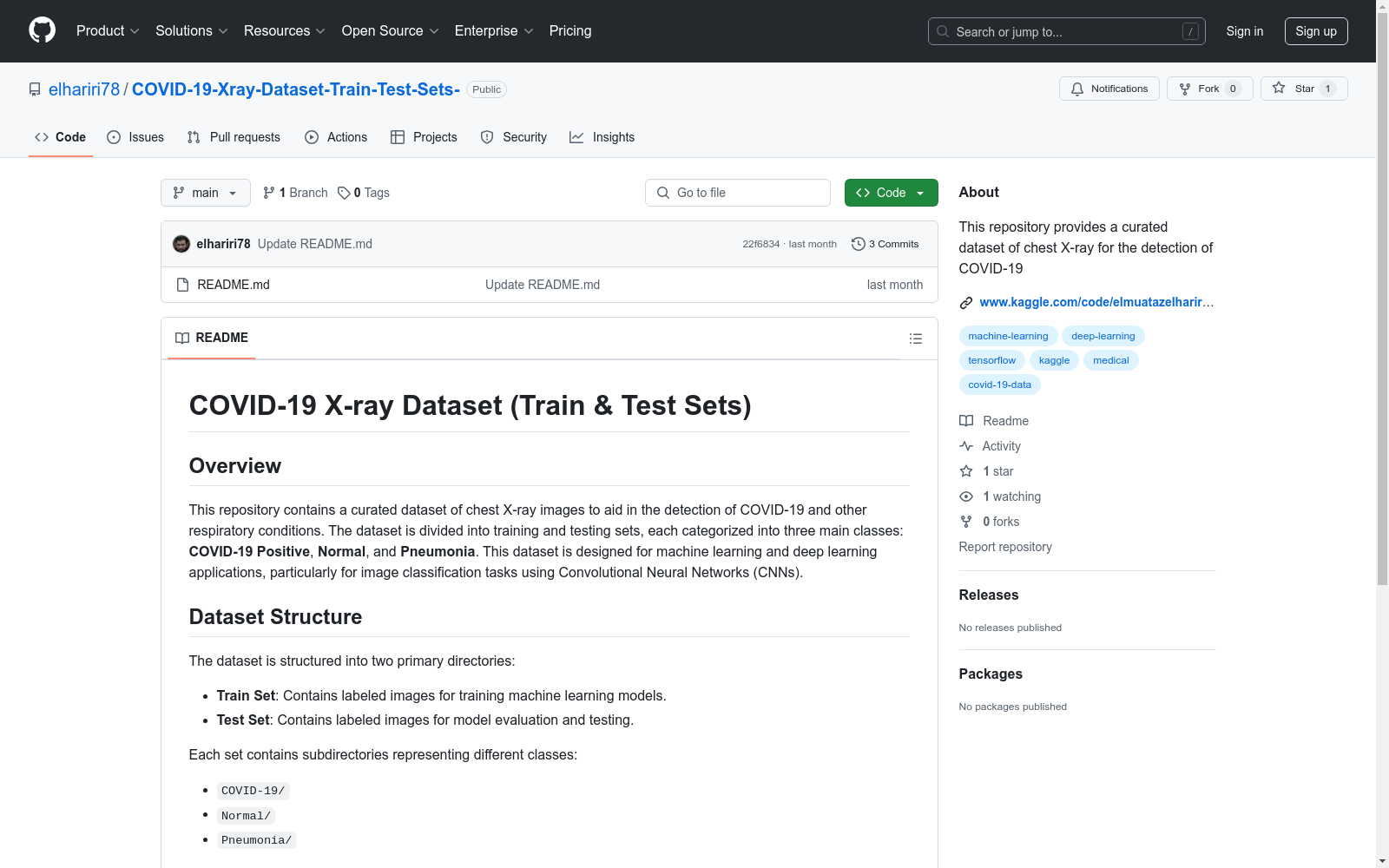1389x868 pixels.
Task: Open the Kaggle website link
Action: 1096,302
